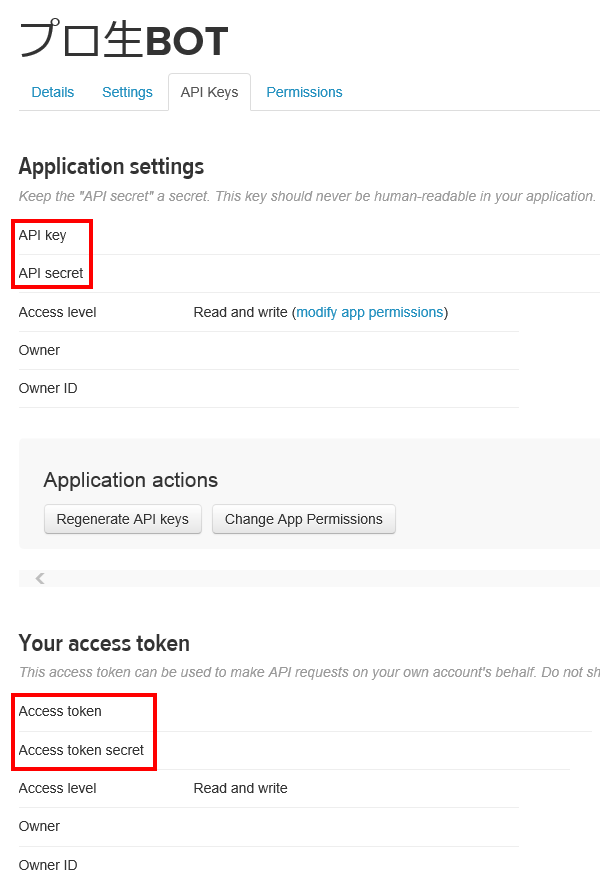The height and width of the screenshot is (879, 600).
Task: Switch to the Details tab
Action: click(x=52, y=92)
